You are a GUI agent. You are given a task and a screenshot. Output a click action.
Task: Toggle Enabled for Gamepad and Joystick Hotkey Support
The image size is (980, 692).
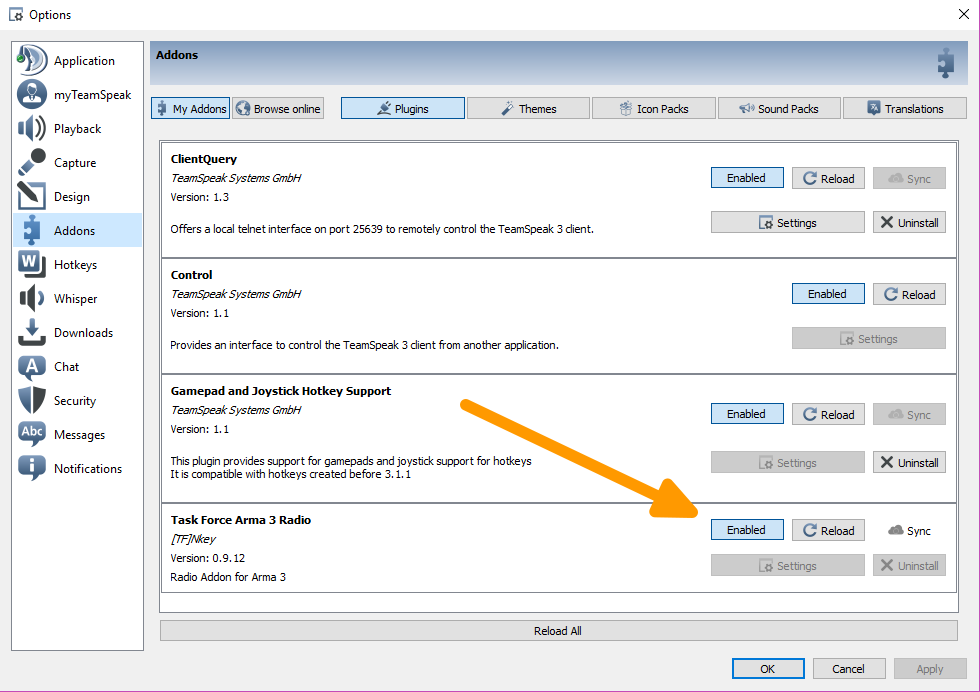pos(747,414)
